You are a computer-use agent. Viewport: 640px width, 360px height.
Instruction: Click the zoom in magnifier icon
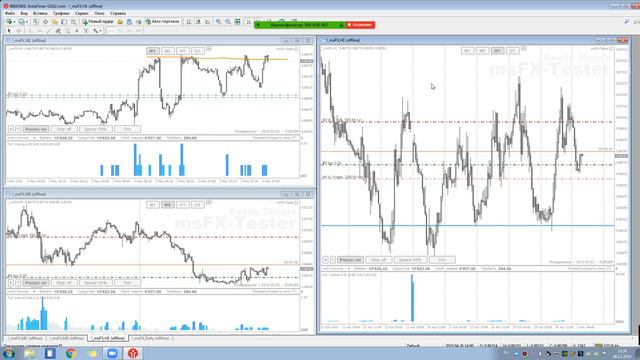tap(219, 22)
